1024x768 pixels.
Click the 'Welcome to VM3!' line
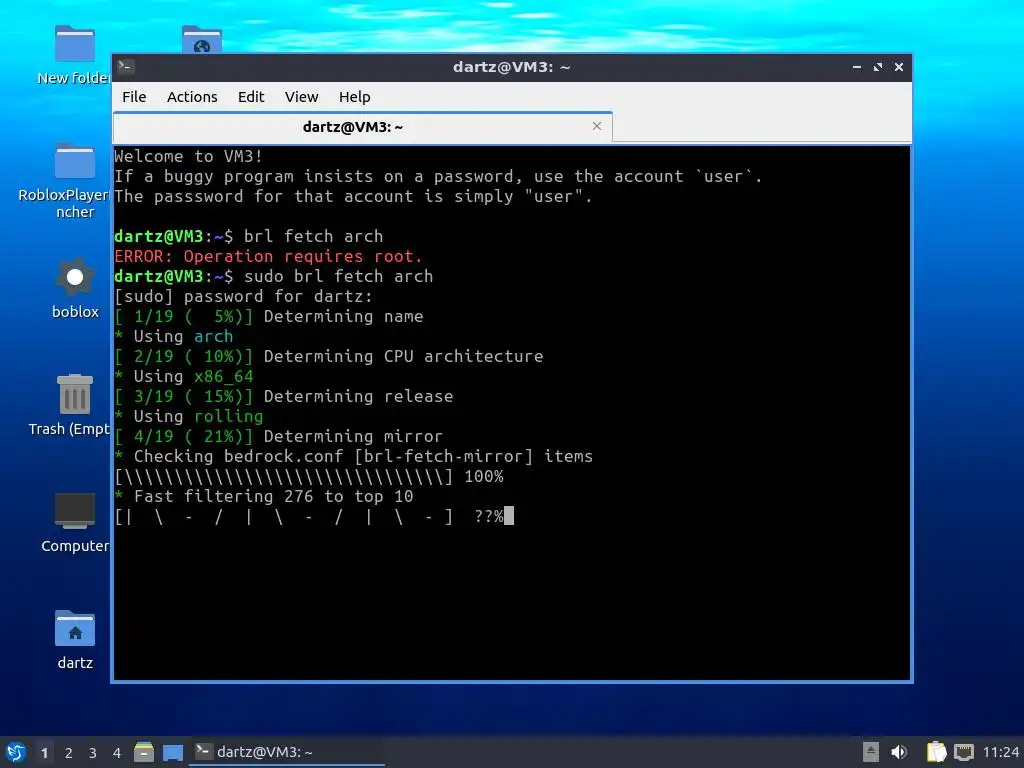pos(188,156)
